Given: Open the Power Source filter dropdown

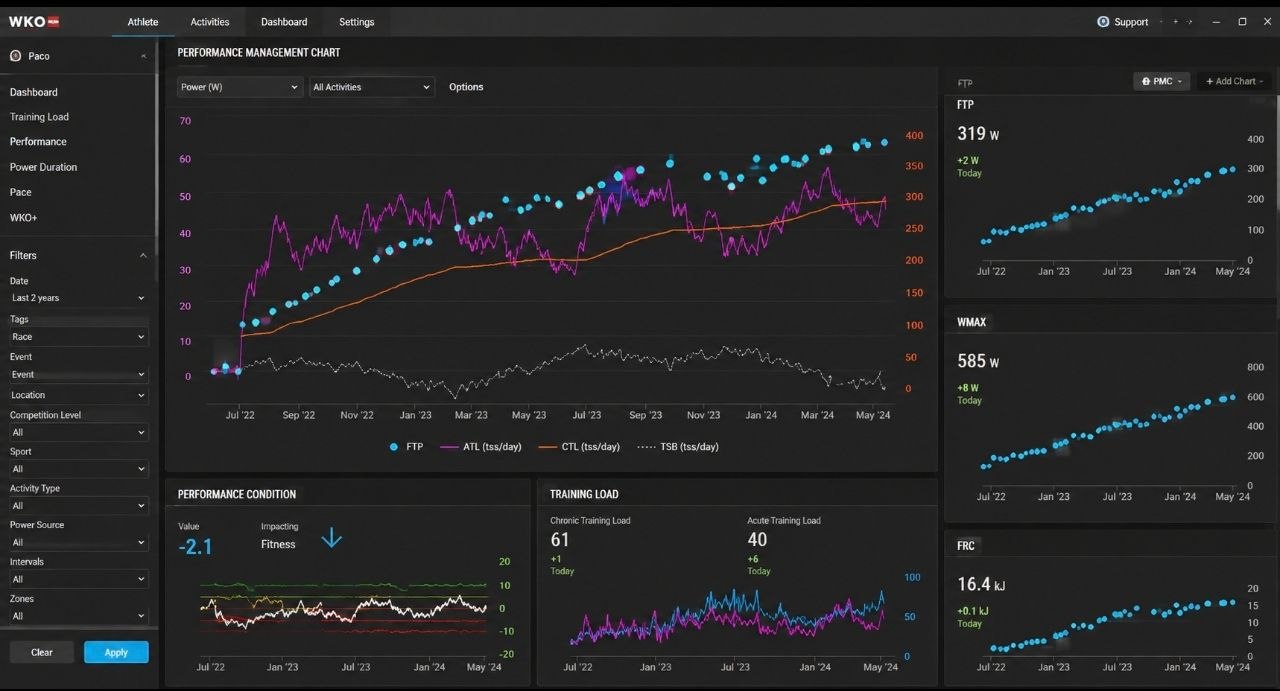Looking at the screenshot, I should point(78,542).
